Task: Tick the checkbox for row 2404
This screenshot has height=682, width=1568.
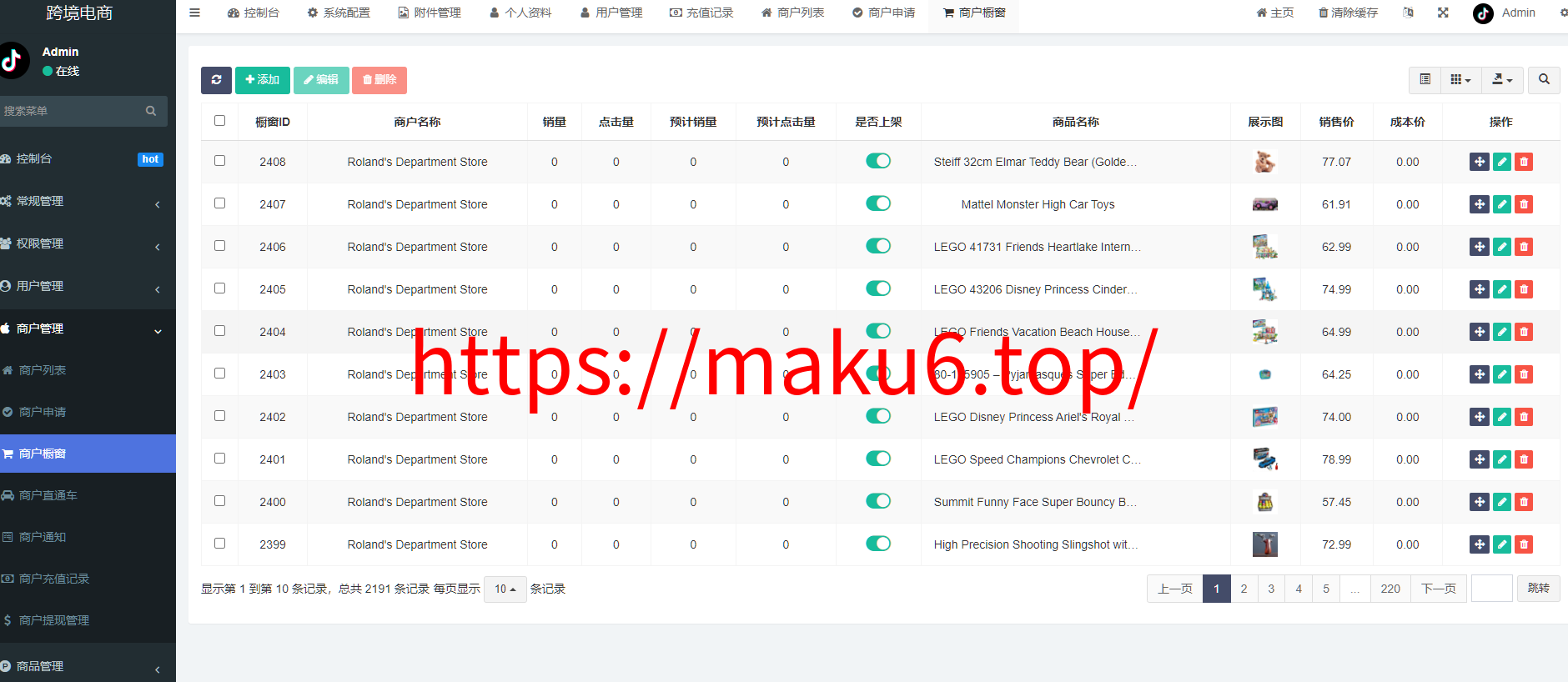Action: [219, 331]
